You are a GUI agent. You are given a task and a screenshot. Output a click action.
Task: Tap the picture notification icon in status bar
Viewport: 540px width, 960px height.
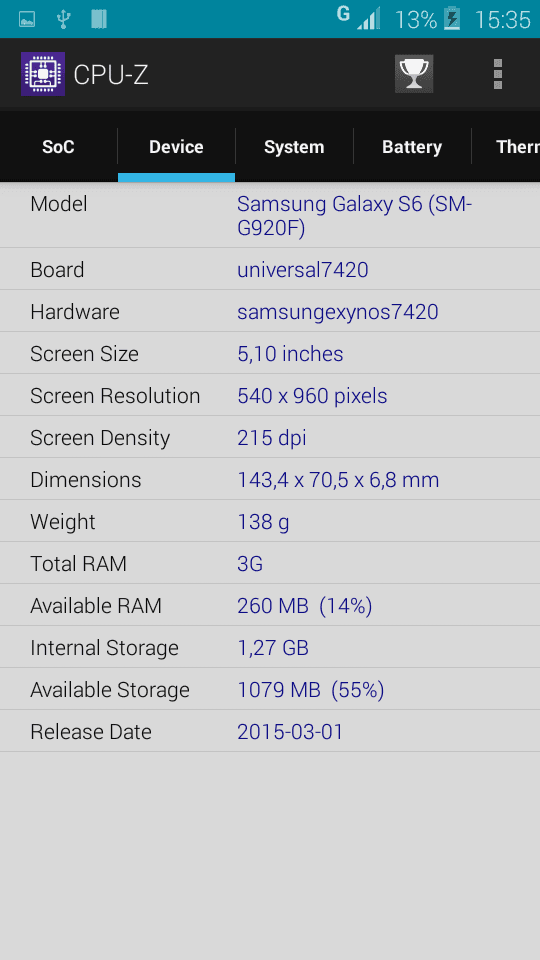(x=27, y=20)
